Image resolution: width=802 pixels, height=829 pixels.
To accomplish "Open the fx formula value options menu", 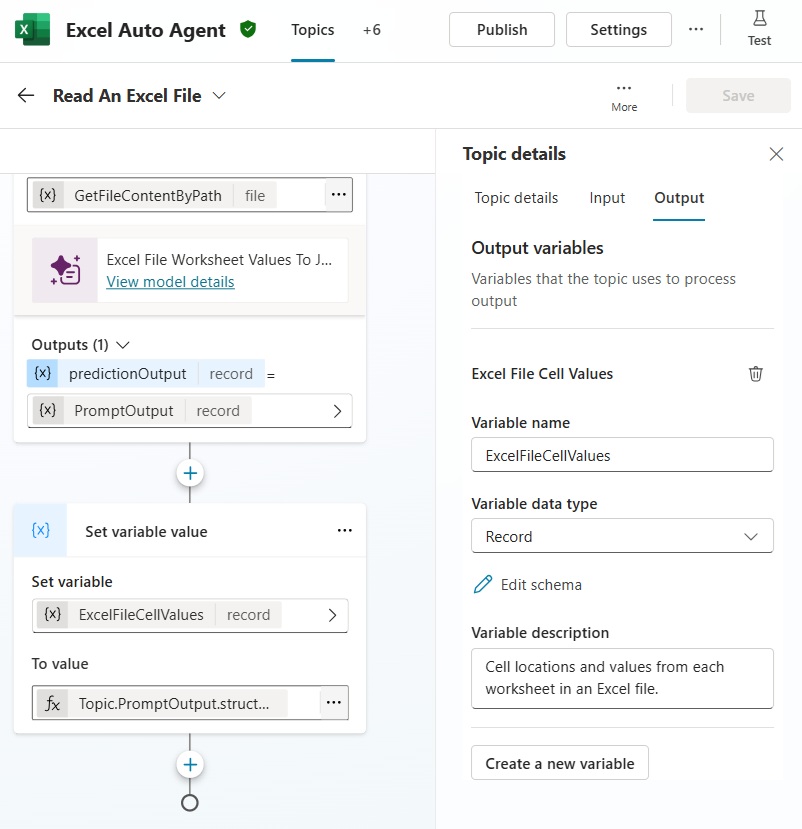I will pos(334,703).
